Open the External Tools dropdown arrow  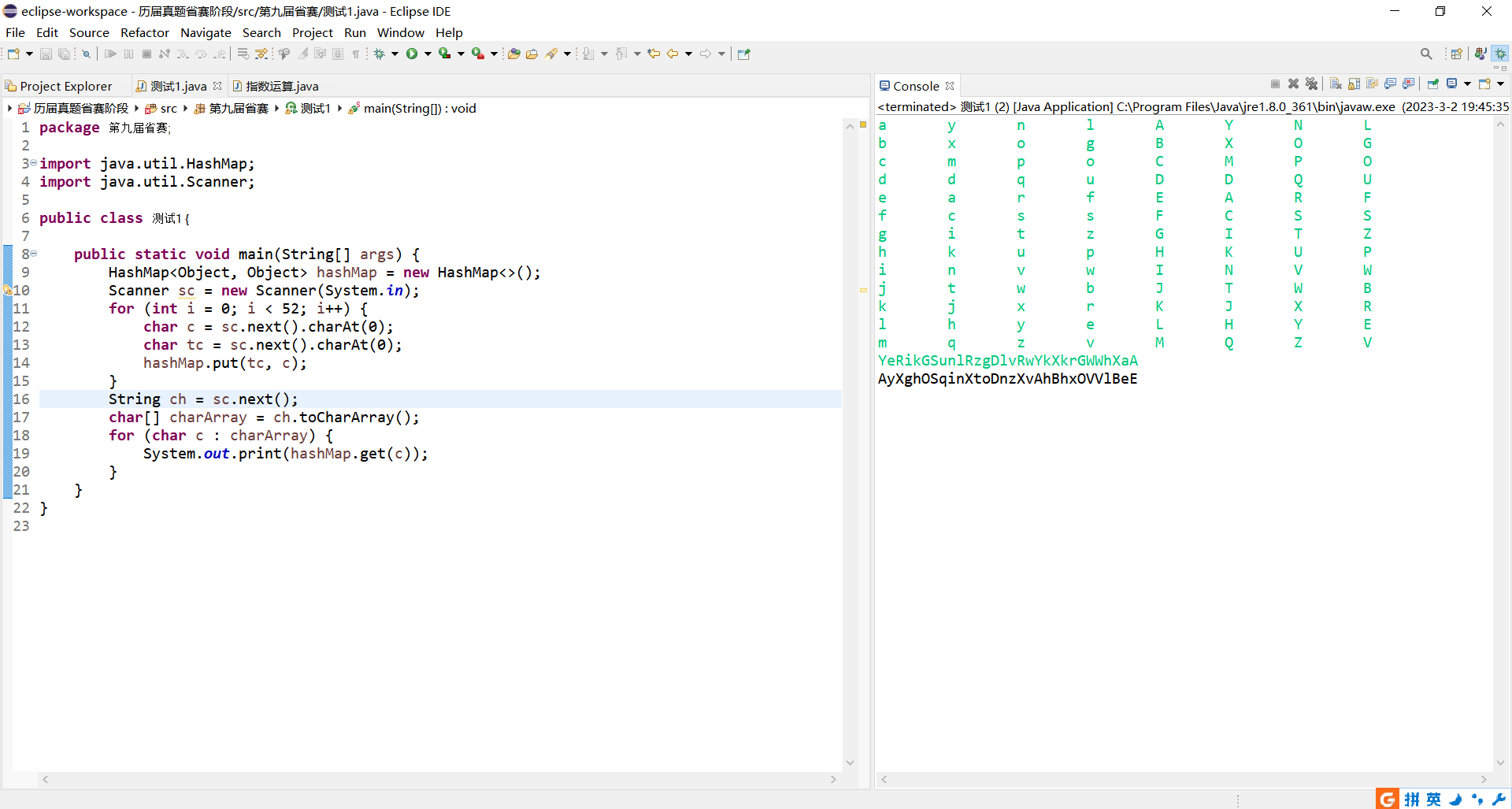pos(494,54)
